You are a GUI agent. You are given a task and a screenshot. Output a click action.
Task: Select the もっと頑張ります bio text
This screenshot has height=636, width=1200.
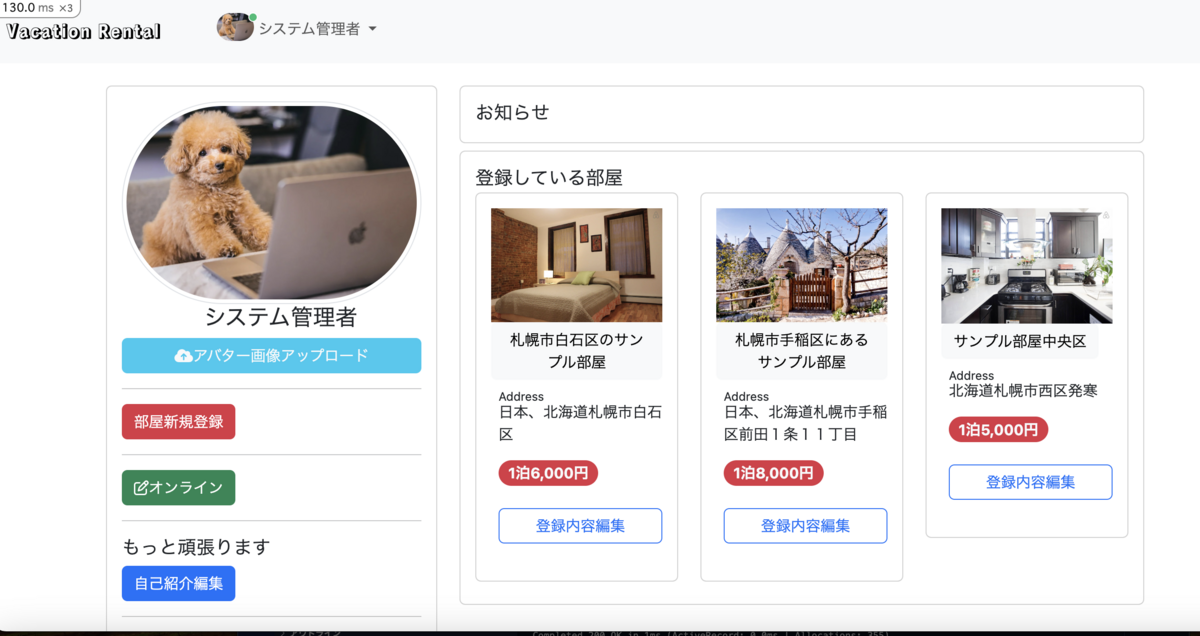(196, 547)
